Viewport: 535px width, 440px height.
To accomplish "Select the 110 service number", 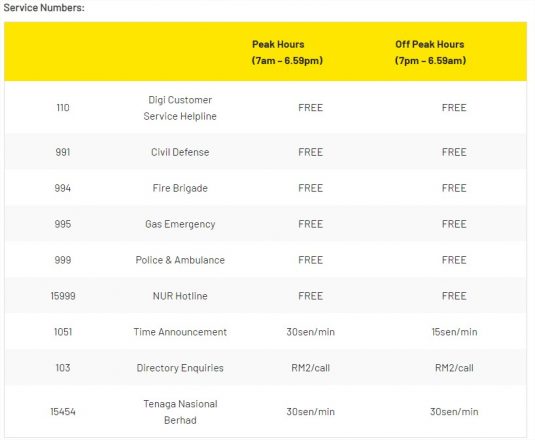I will coord(63,108).
